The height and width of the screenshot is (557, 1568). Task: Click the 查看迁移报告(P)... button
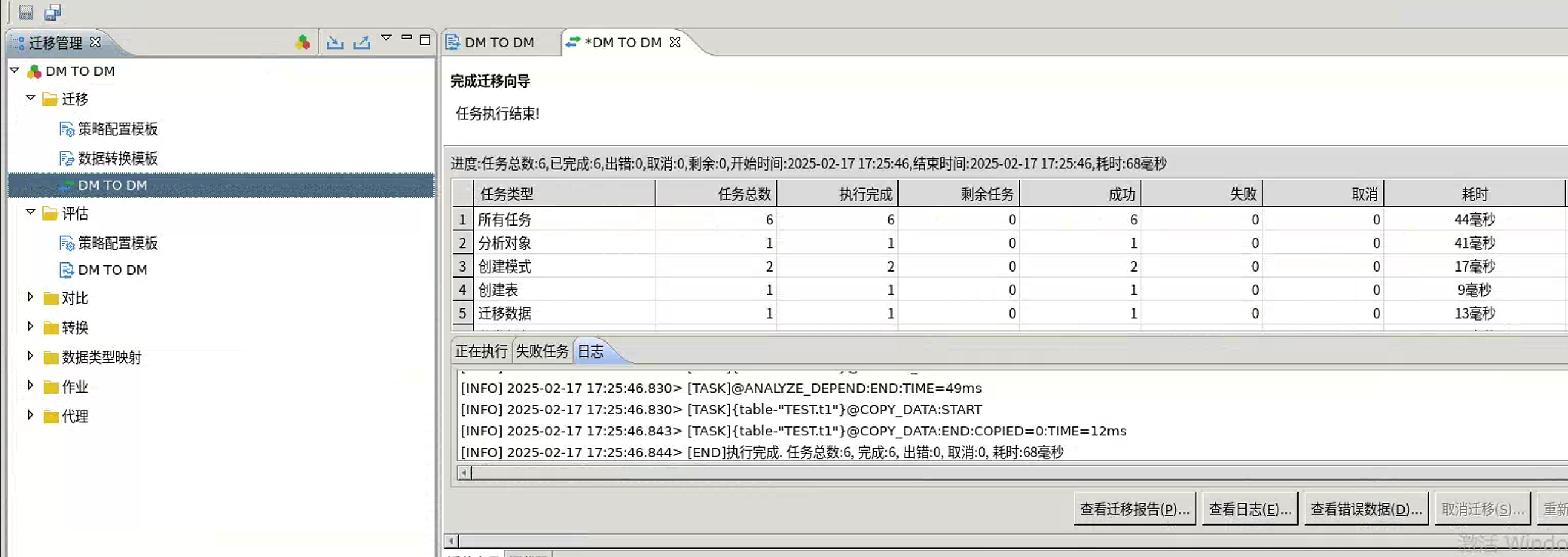[1135, 509]
